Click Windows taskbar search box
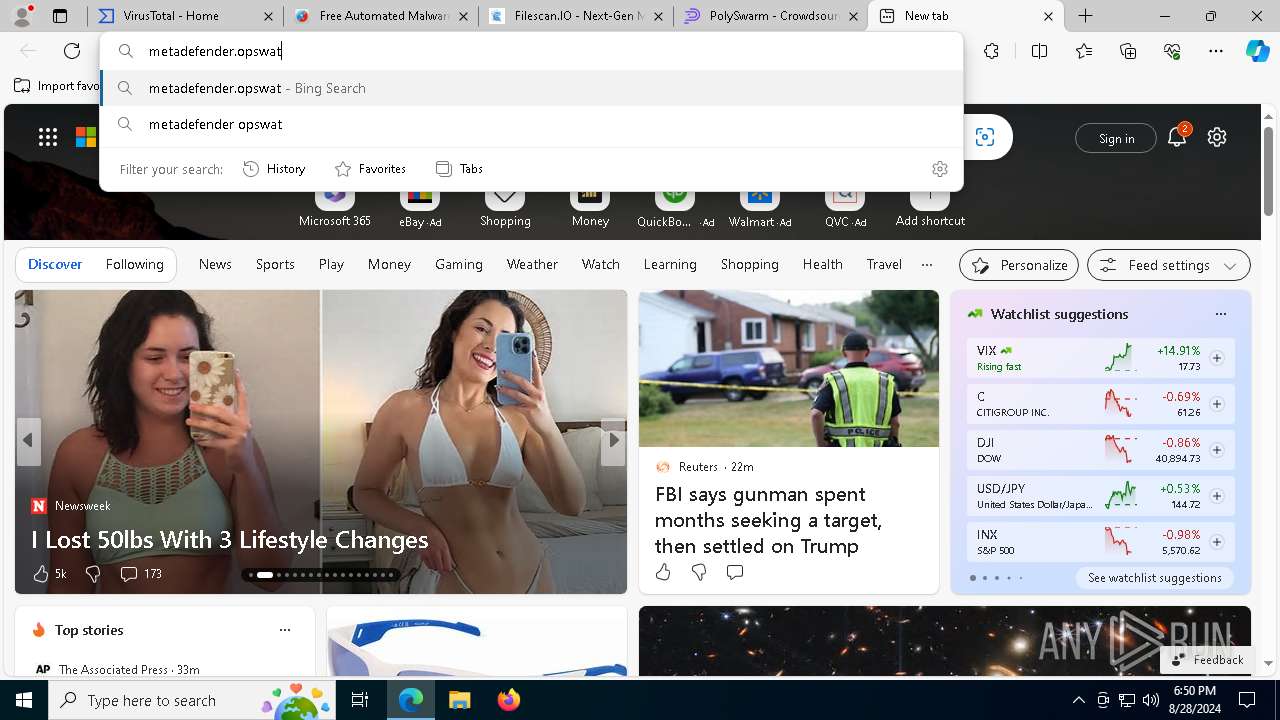 192,700
